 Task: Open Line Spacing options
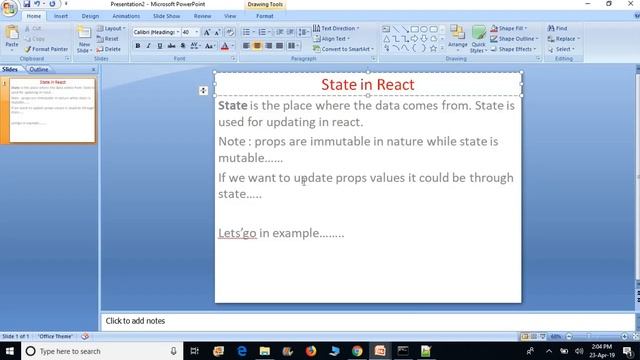(303, 32)
